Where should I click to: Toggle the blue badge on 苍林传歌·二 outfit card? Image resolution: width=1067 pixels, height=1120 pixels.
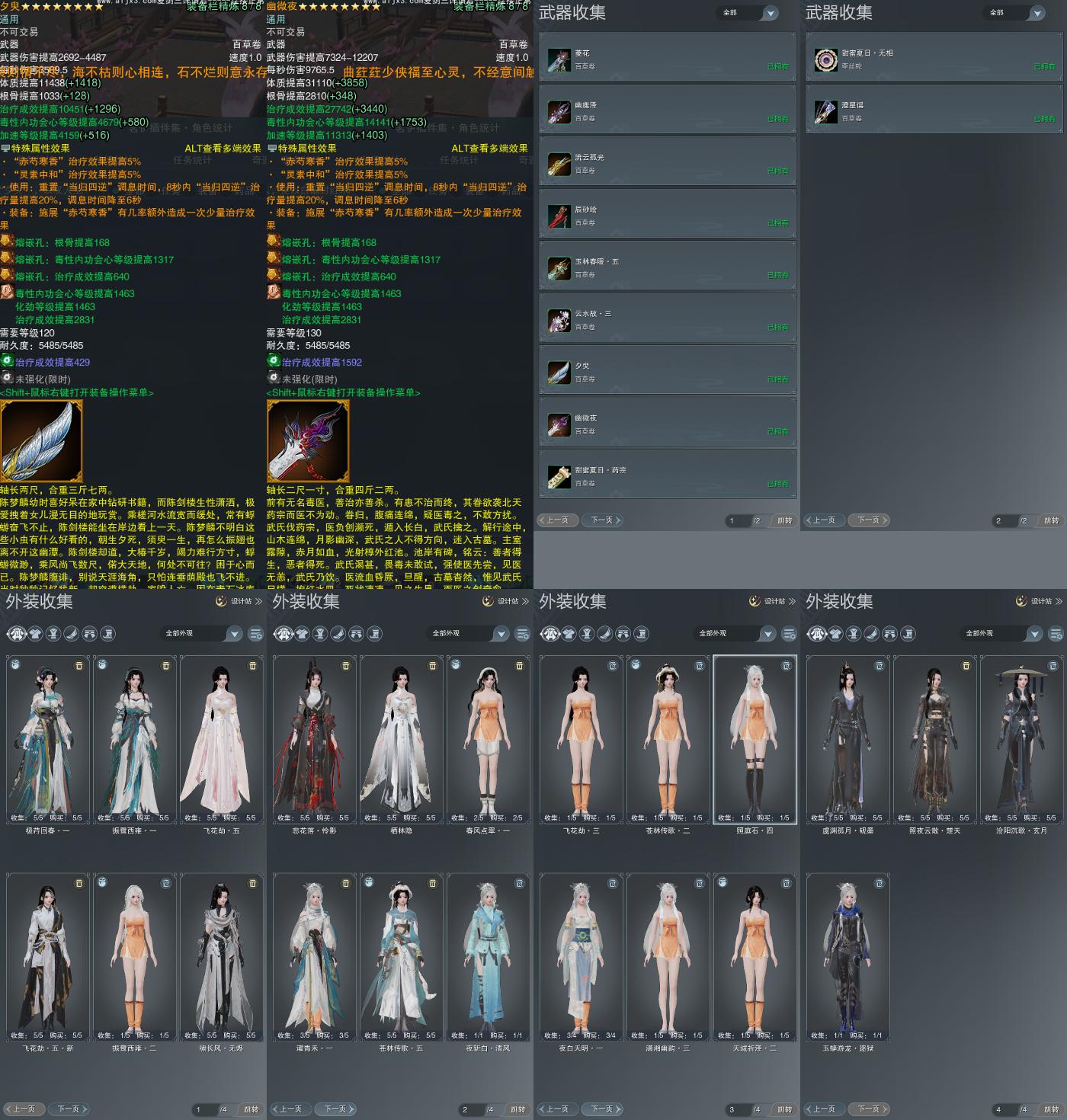636,664
